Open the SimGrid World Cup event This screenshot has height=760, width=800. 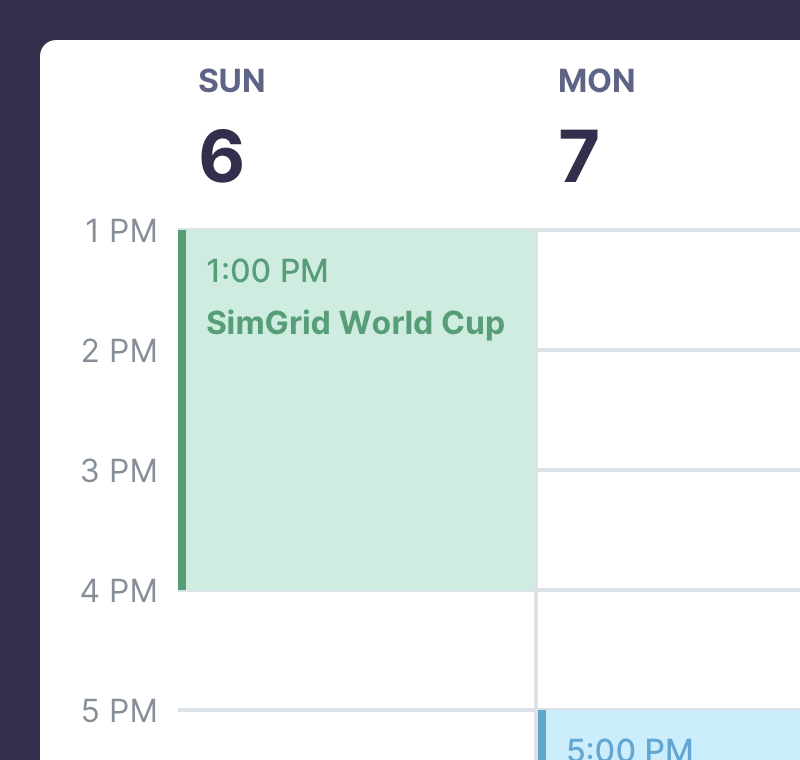(356, 323)
